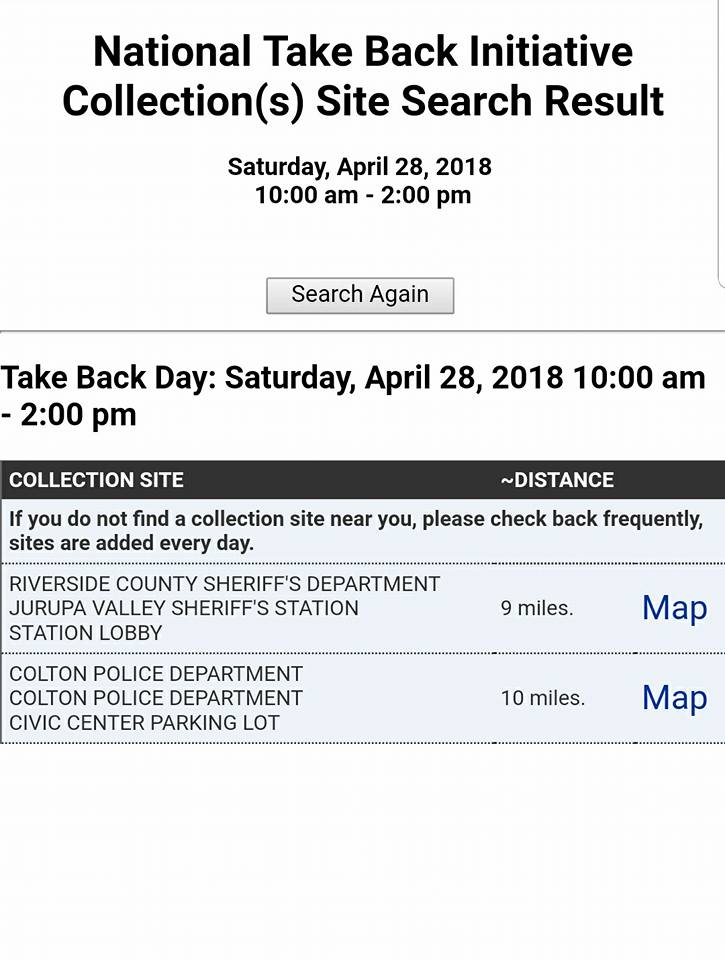Click the CIVIC CENTER PARKING LOT text
The width and height of the screenshot is (725, 960).
[x=144, y=722]
